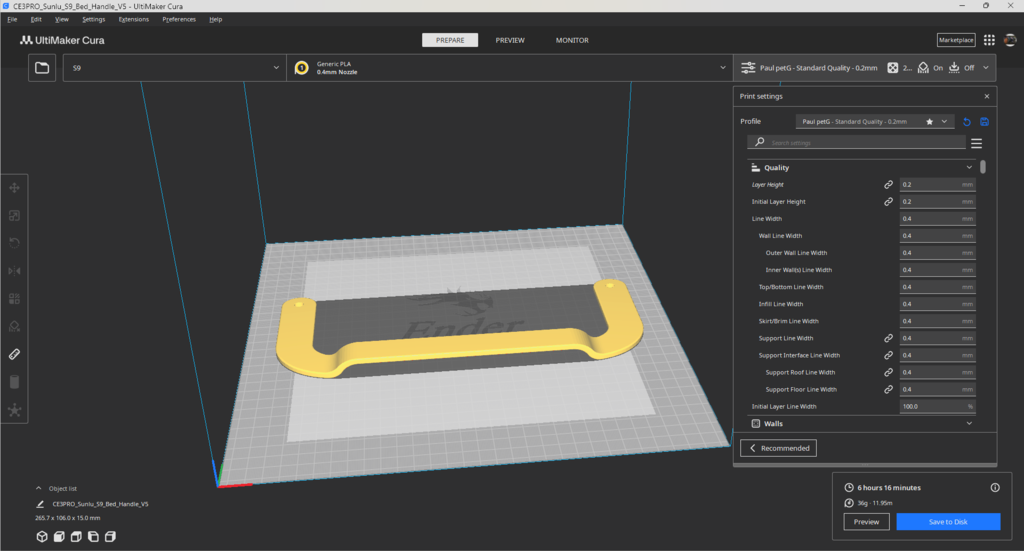
Task: Click Save to Disk button
Action: coord(948,522)
